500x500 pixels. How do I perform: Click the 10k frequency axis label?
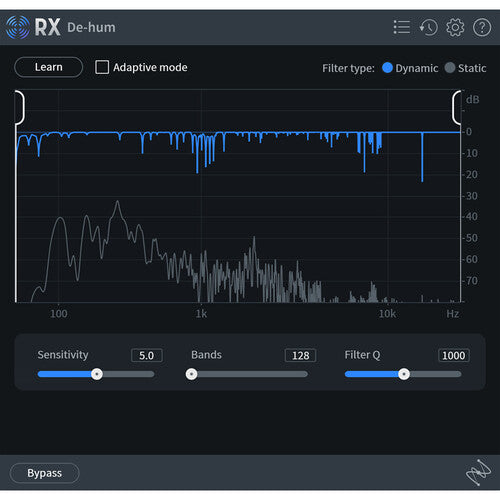(387, 314)
